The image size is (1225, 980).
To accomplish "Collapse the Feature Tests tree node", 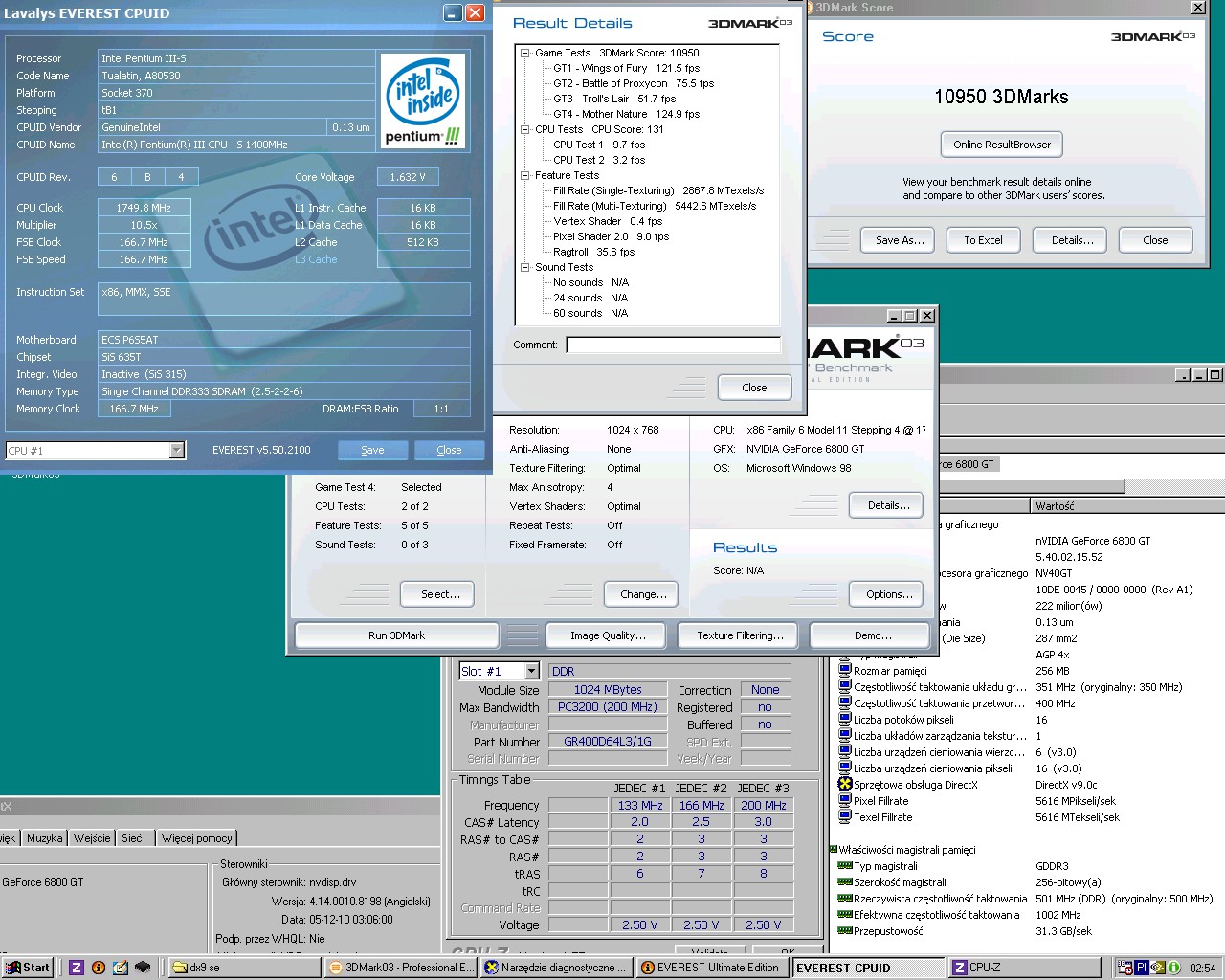I will tap(524, 175).
